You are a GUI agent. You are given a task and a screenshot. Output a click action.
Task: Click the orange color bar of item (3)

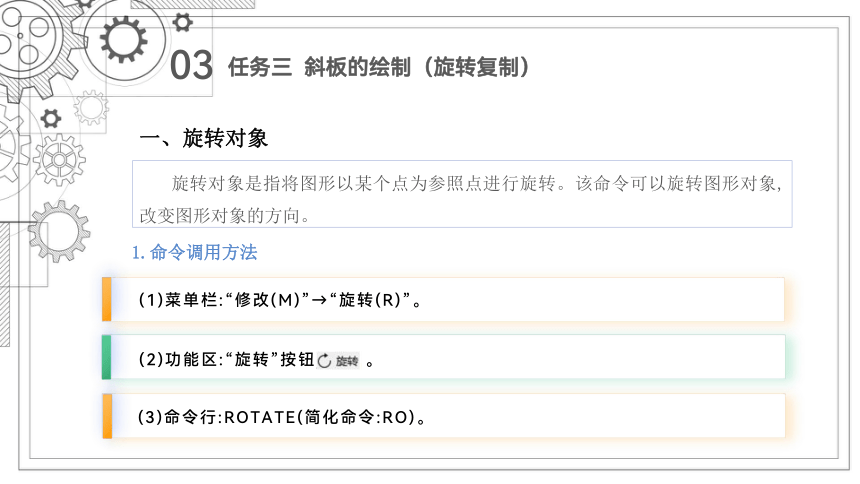107,416
